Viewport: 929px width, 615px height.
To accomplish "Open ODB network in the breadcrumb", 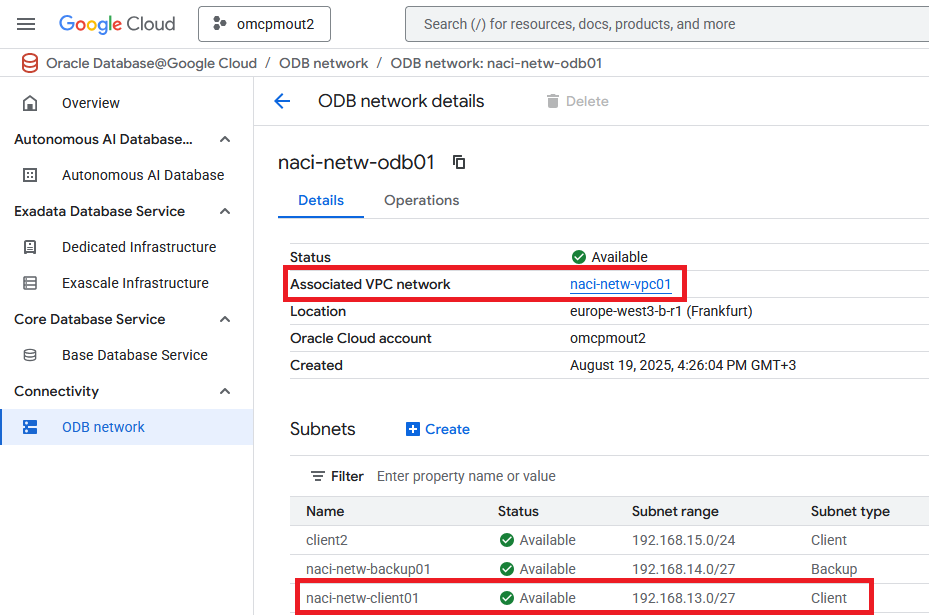I will coord(323,63).
